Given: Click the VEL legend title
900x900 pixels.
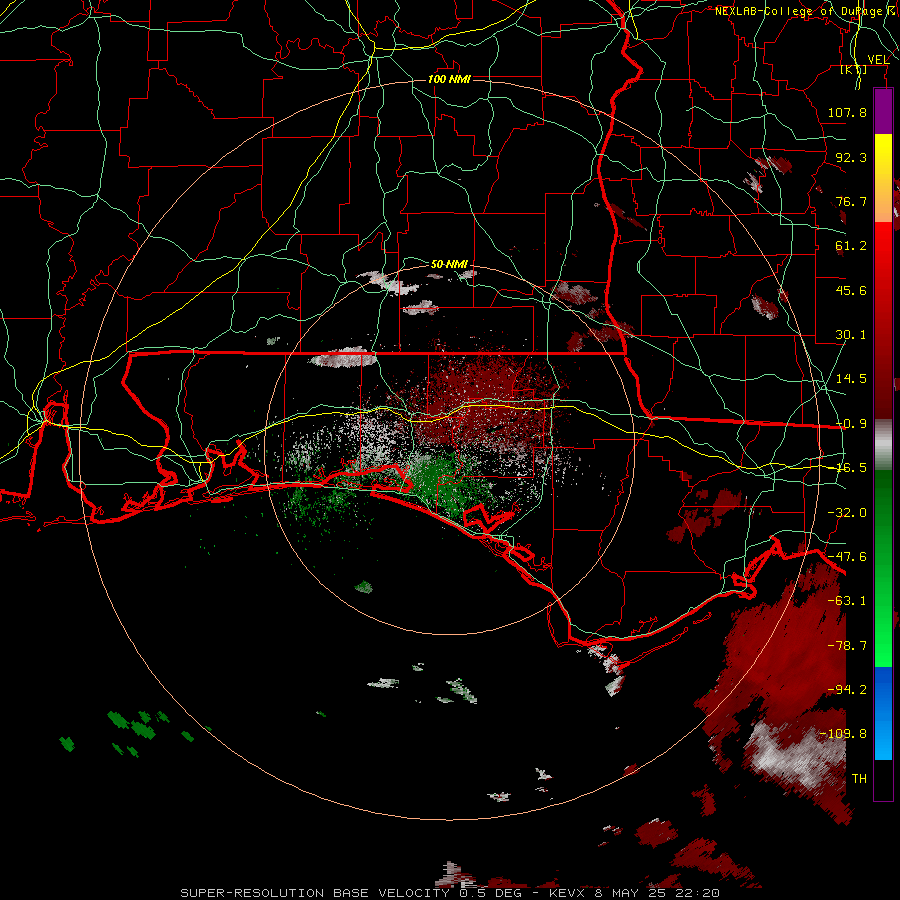Looking at the screenshot, I should click(x=878, y=59).
